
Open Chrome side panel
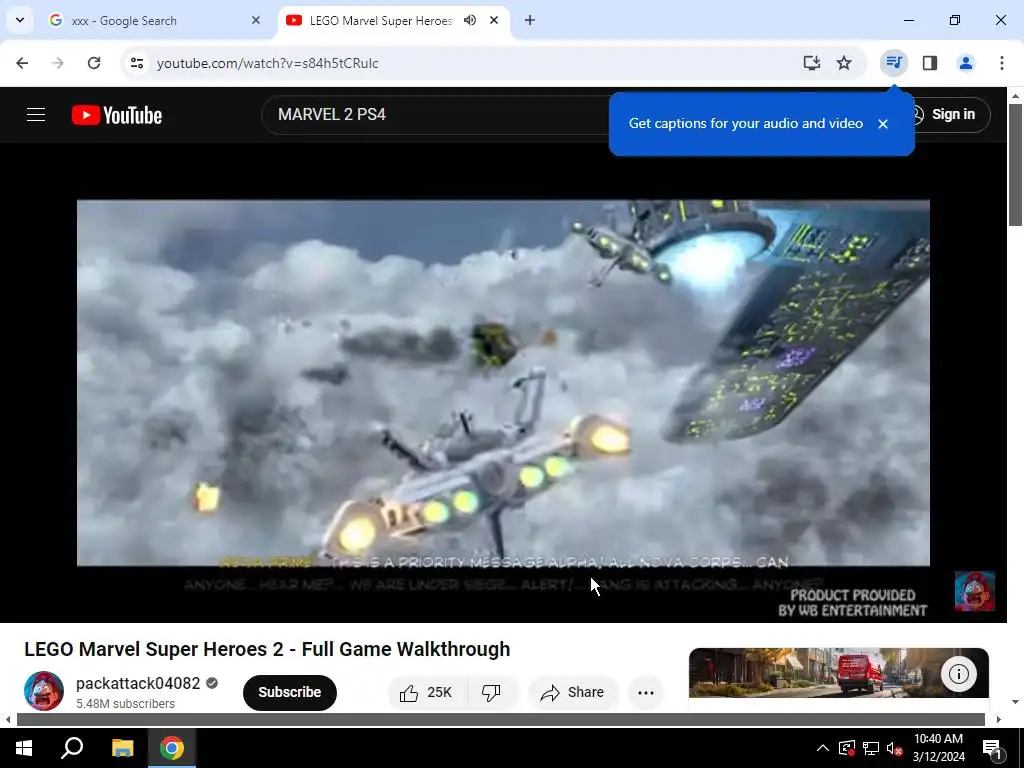coord(930,63)
